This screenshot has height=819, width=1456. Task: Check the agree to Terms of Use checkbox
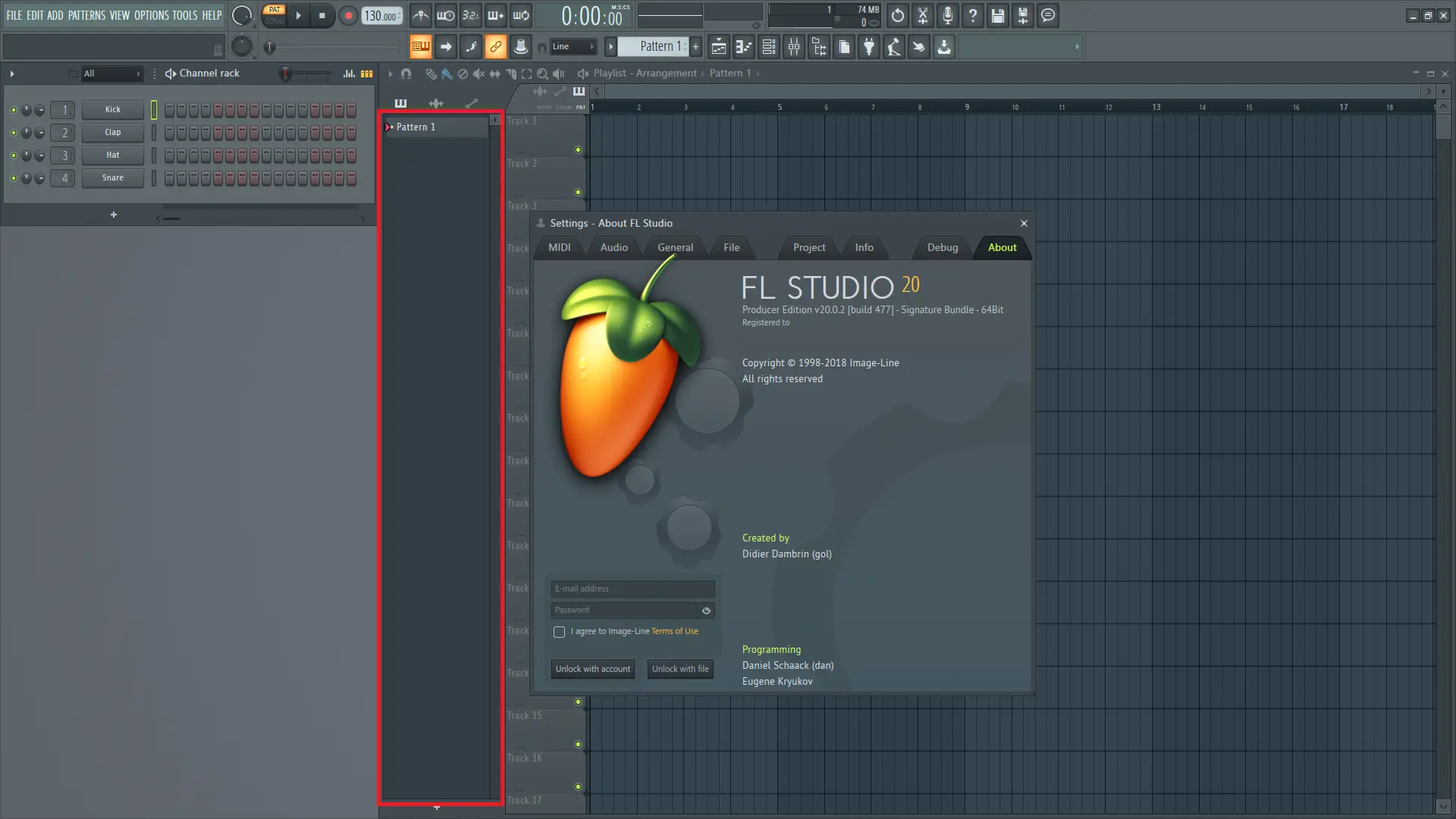point(559,632)
